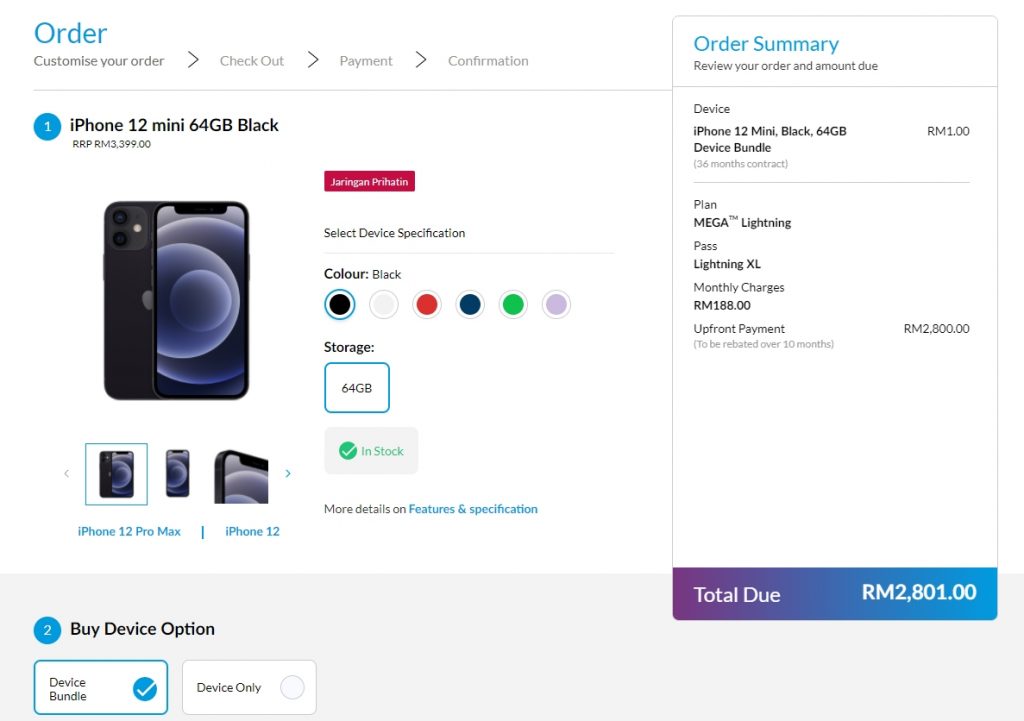The height and width of the screenshot is (721, 1024).
Task: Select the Device Bundle option
Action: pyautogui.click(x=101, y=689)
